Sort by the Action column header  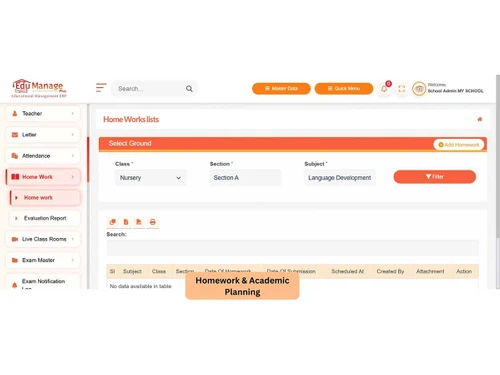pos(464,271)
